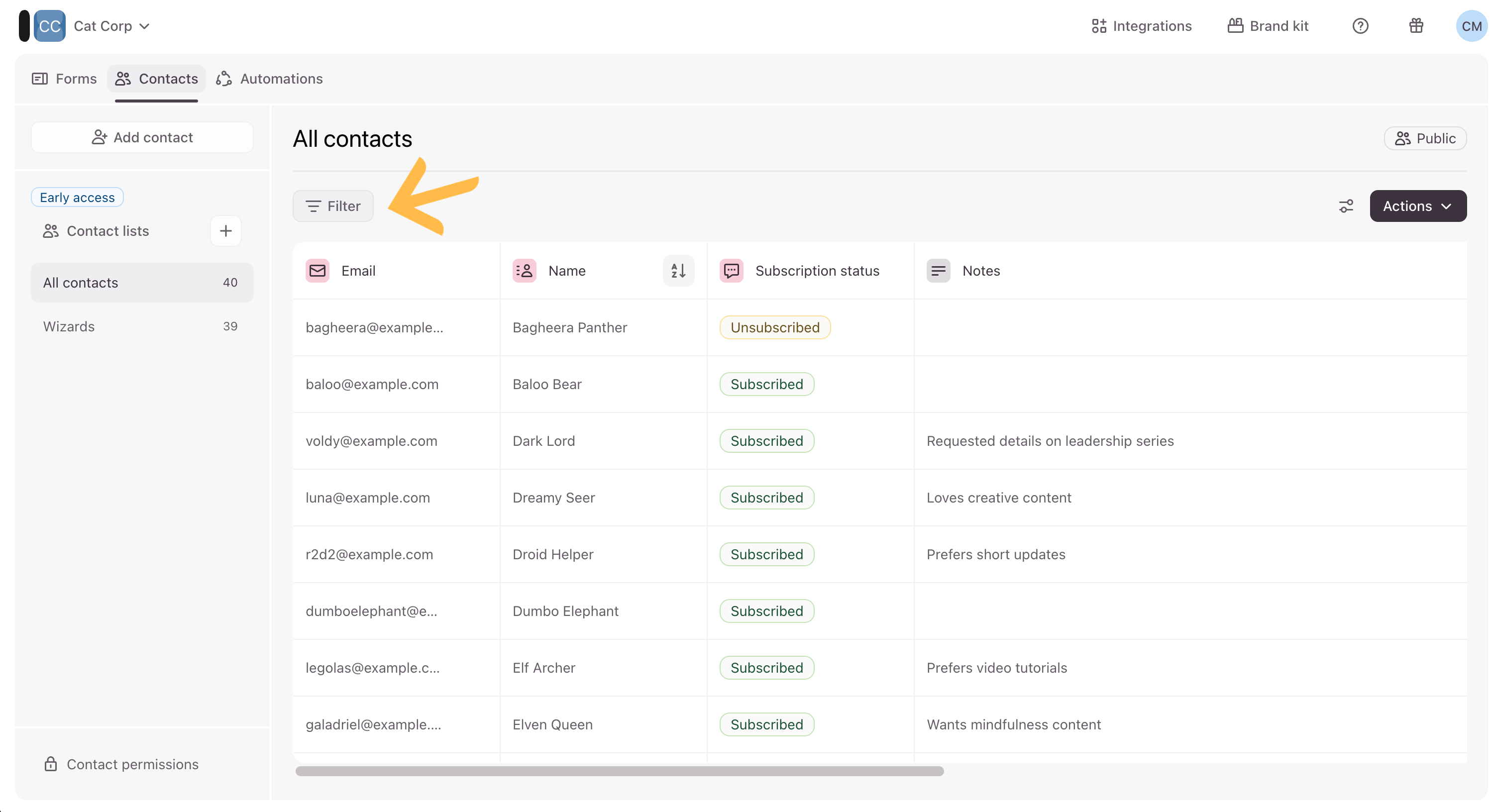Open Integrations page
The image size is (1491, 812).
pos(1142,26)
